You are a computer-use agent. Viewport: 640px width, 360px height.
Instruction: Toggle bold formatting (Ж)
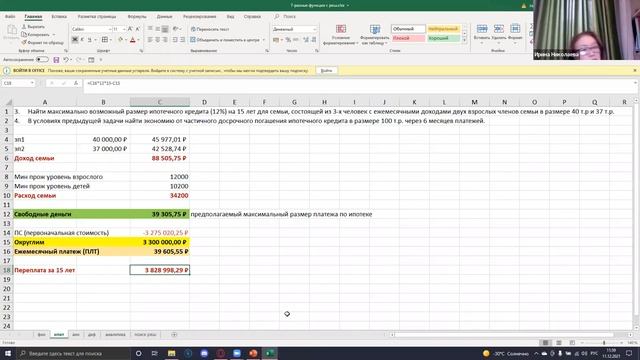click(x=75, y=40)
